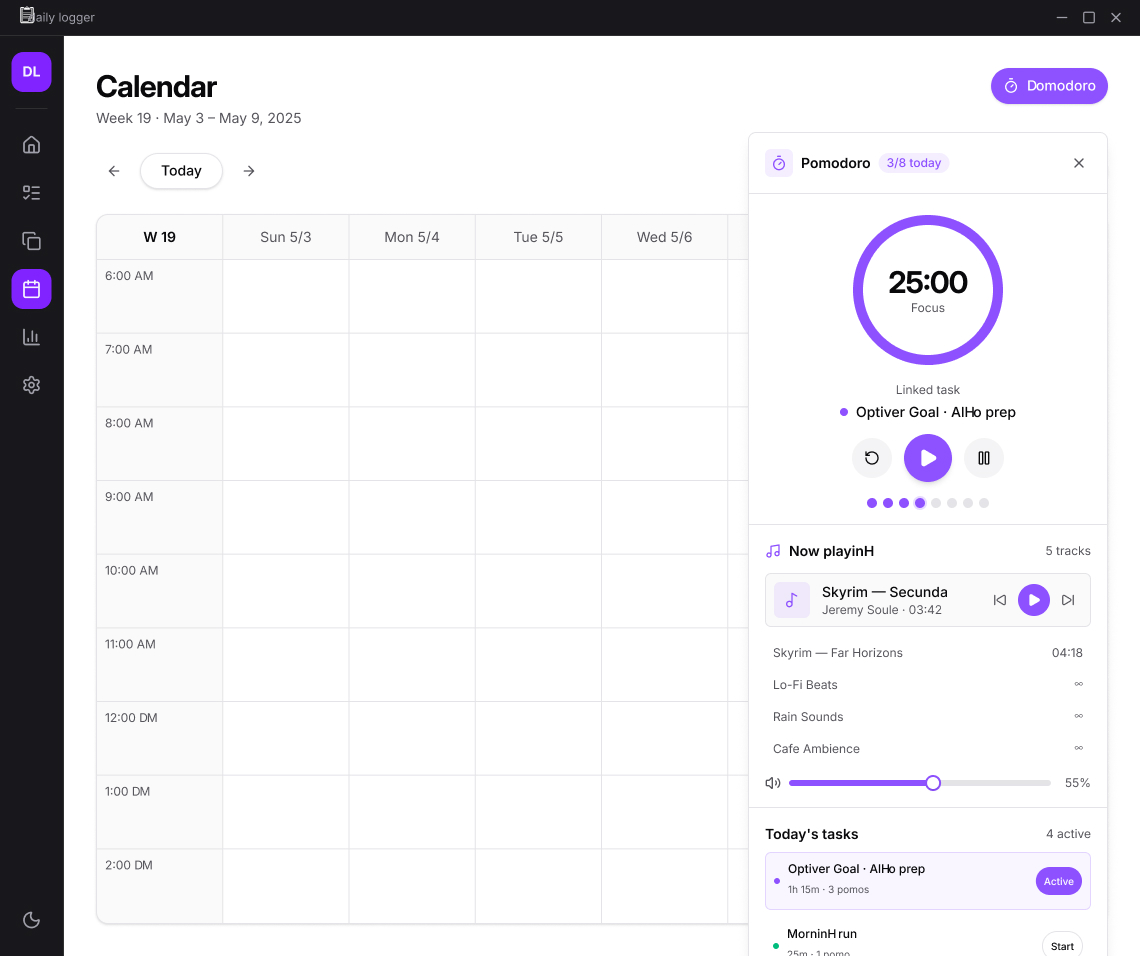1140x956 pixels.
Task: Pause the Pomodoro timer
Action: click(x=984, y=458)
